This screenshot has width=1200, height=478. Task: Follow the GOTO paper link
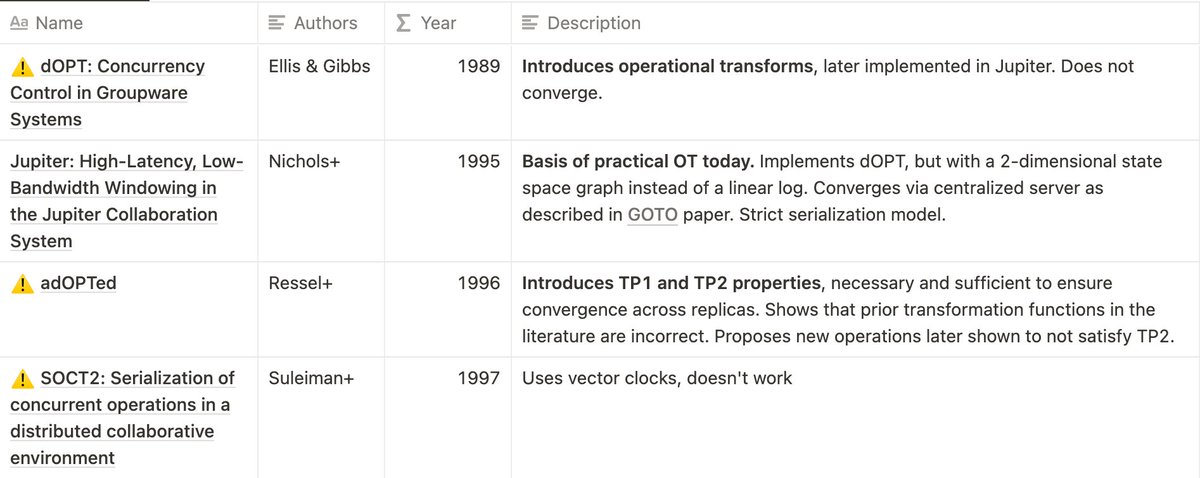coord(652,215)
